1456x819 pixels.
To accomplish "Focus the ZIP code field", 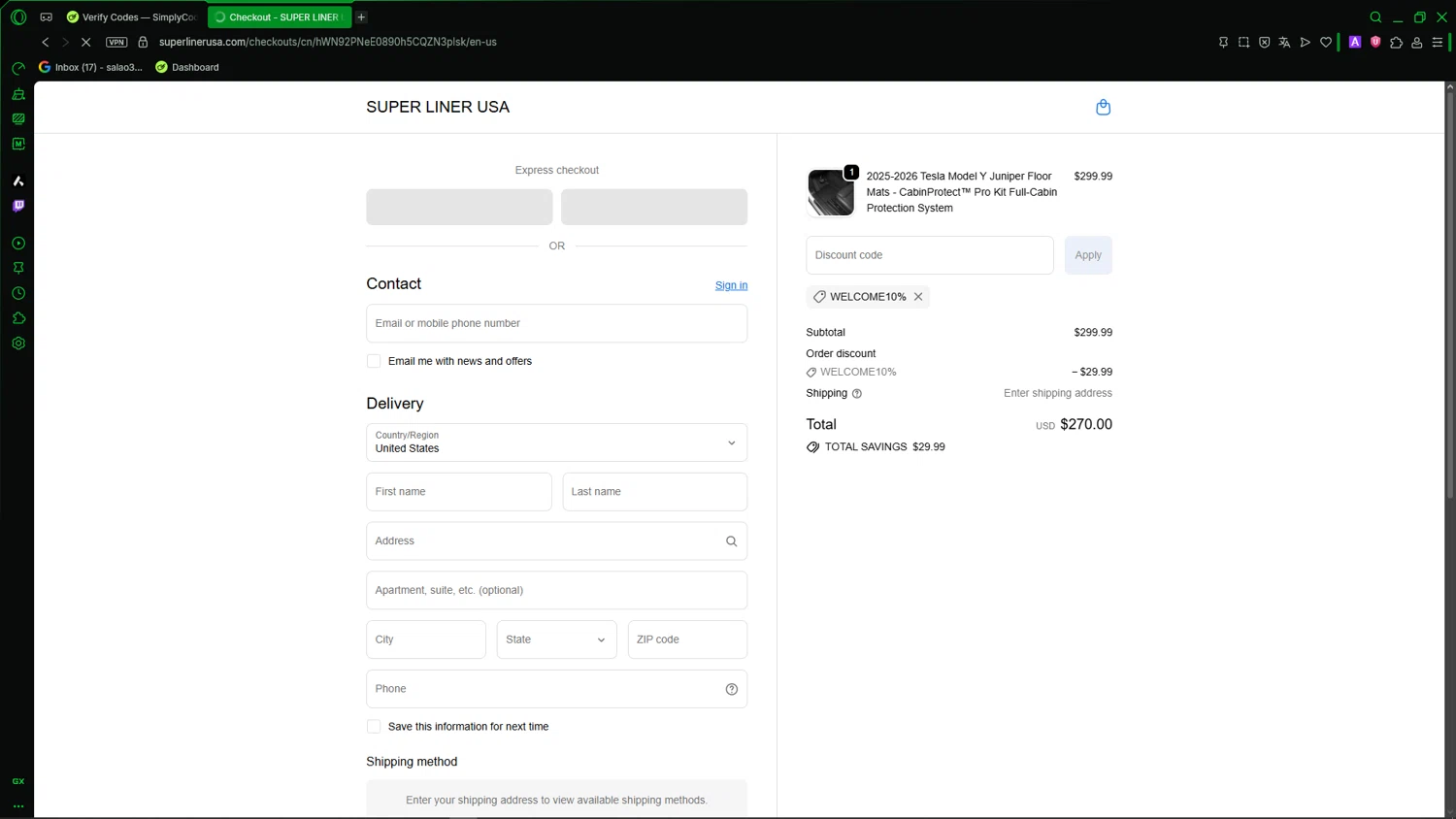I will (x=687, y=639).
